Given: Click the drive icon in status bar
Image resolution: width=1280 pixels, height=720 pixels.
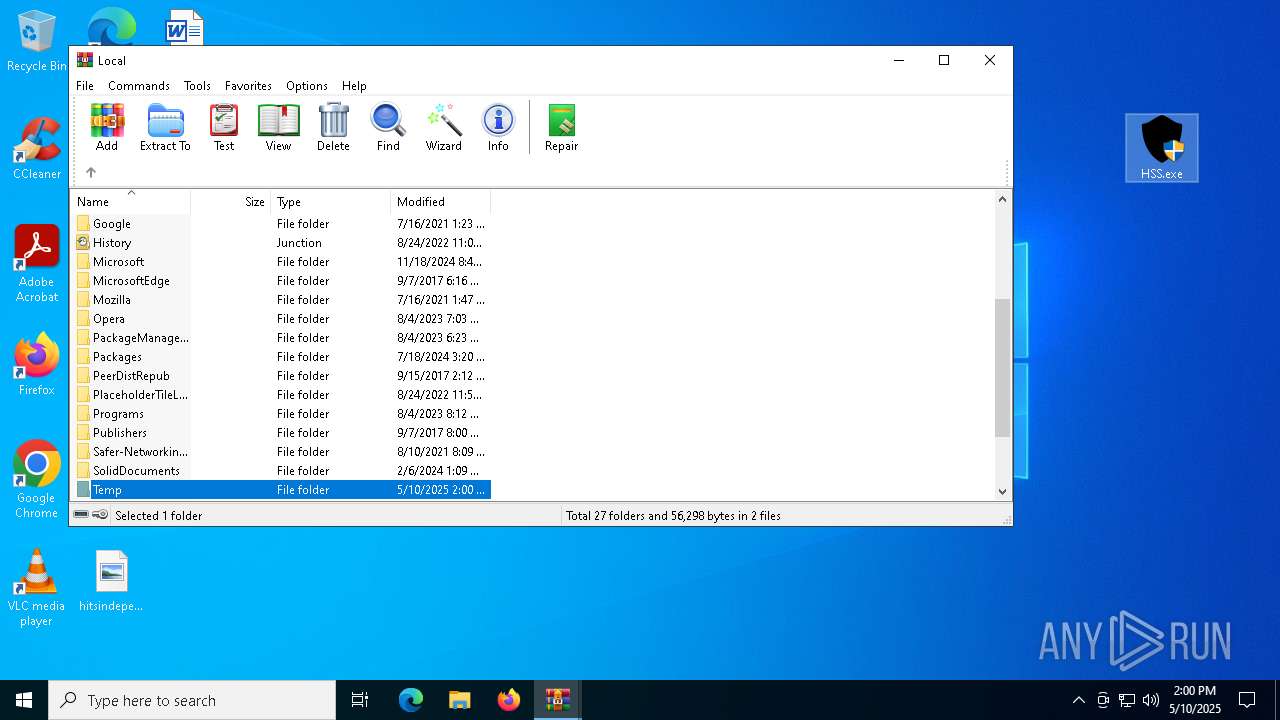Looking at the screenshot, I should click(x=81, y=515).
